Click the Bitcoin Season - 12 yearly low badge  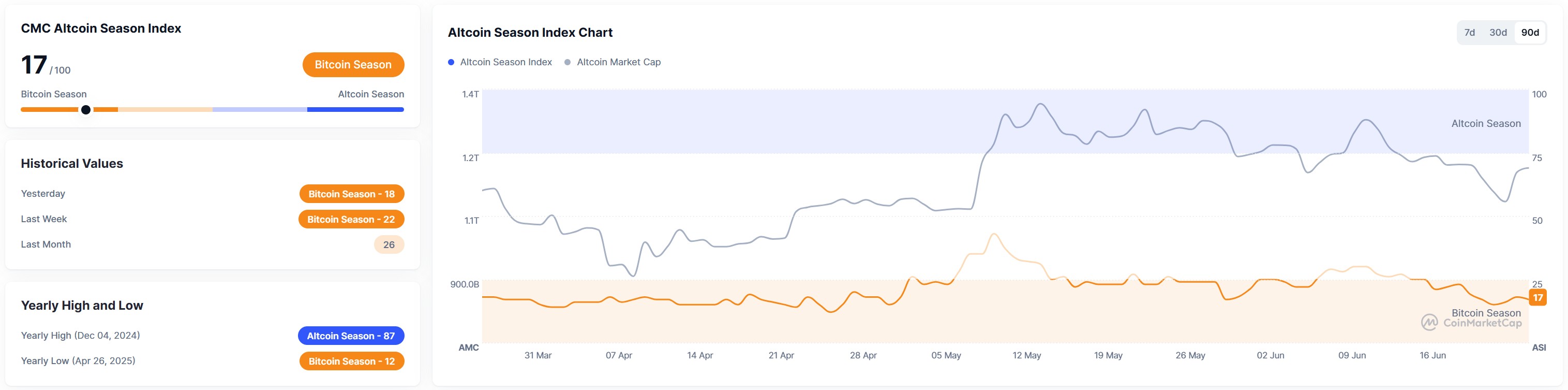point(351,362)
